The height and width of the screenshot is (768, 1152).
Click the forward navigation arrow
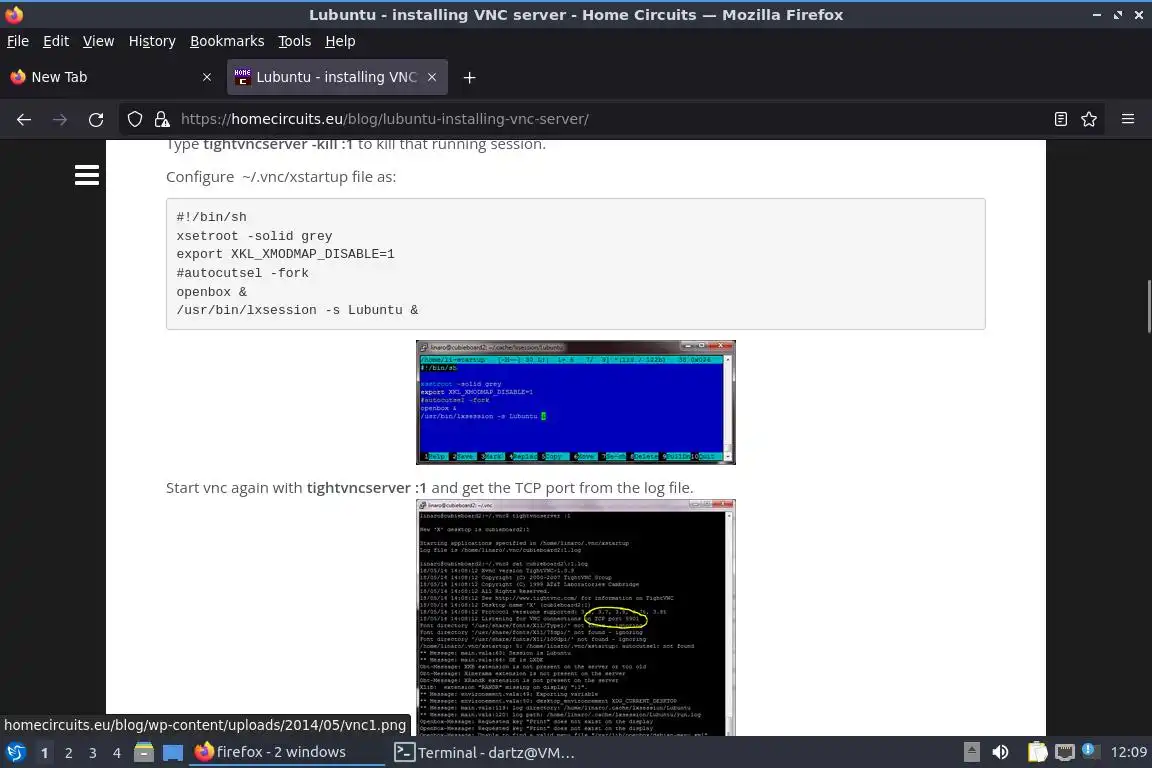(60, 119)
